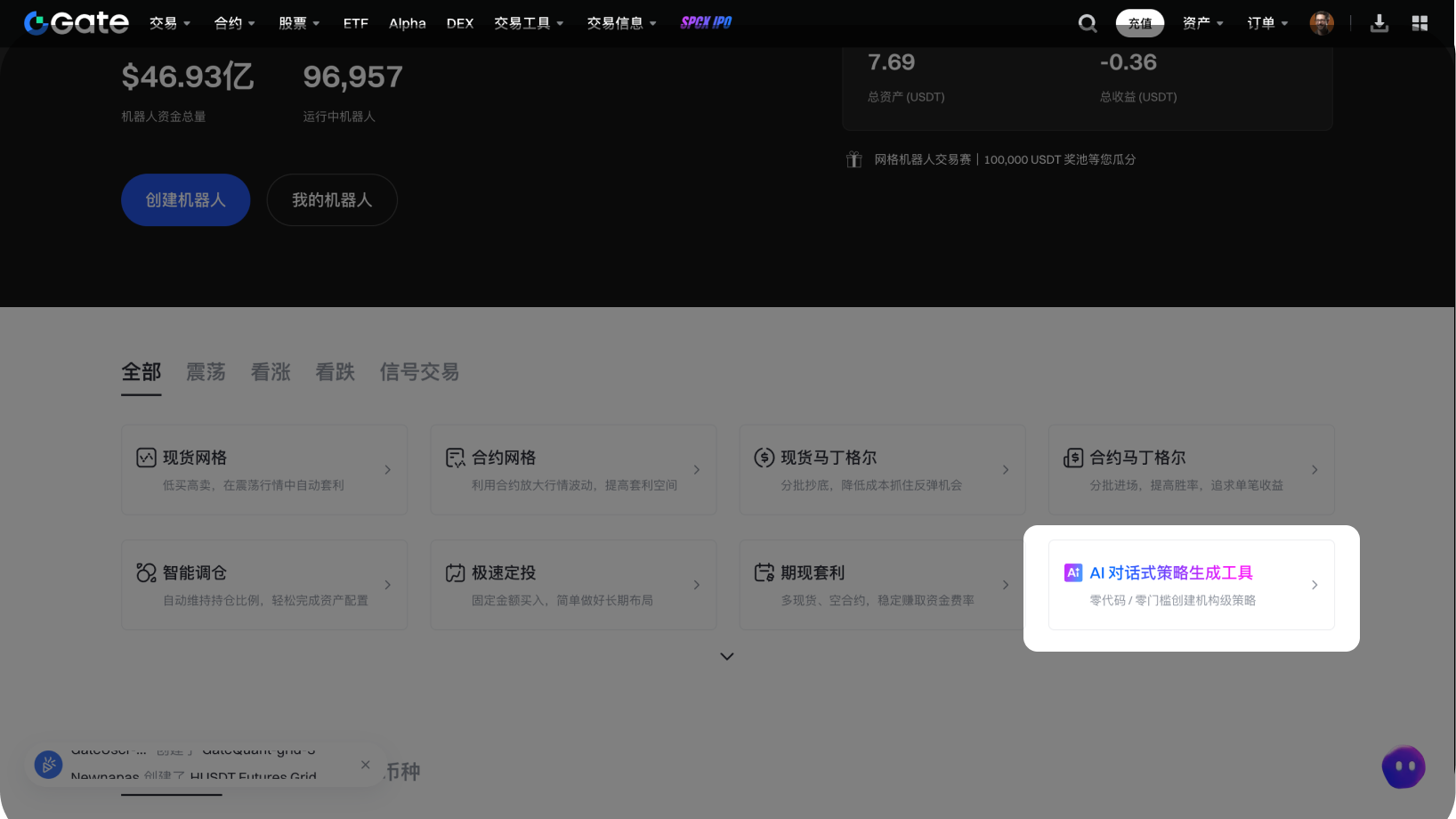
Task: Open the 交易信息 dropdown menu
Action: [x=622, y=23]
